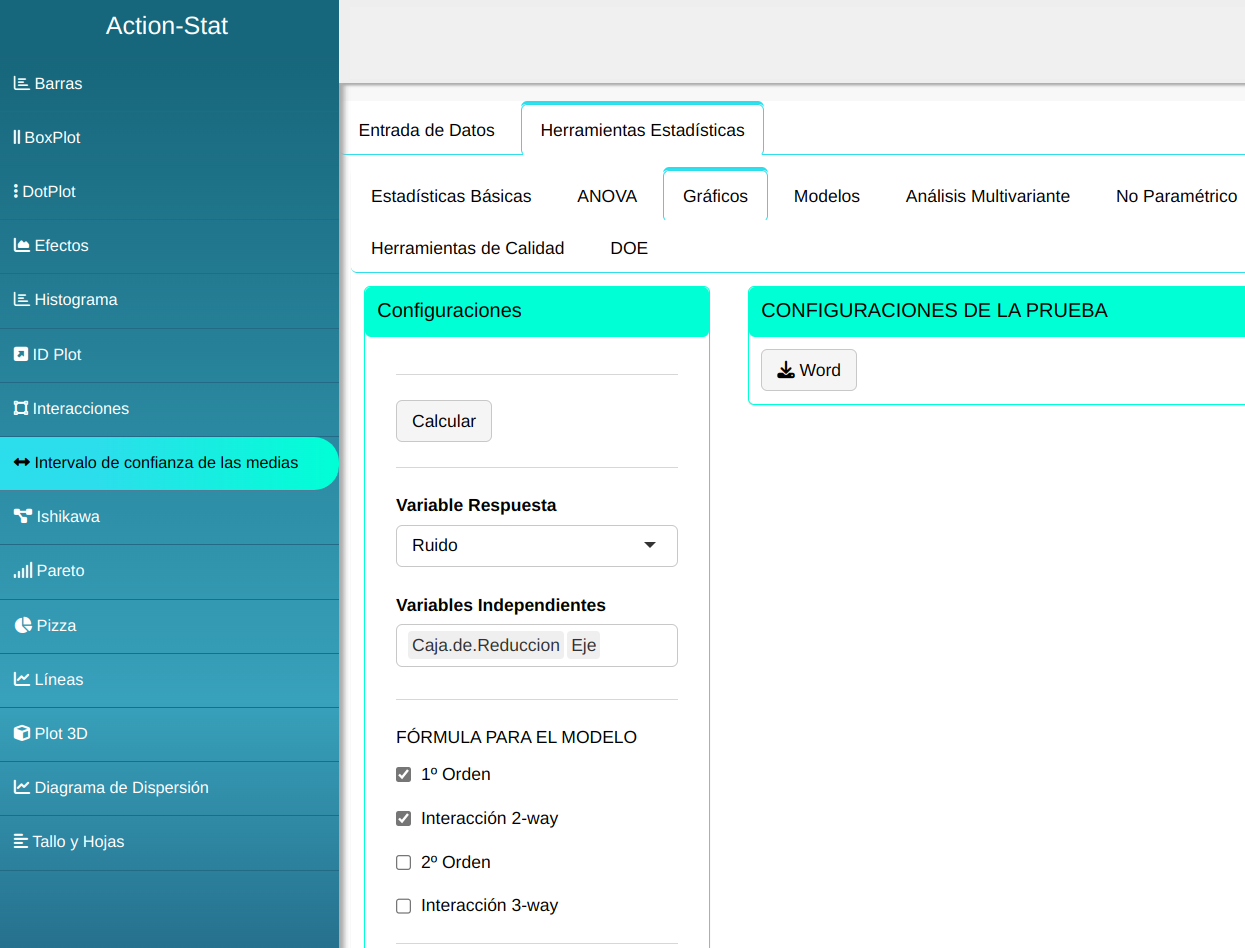The height and width of the screenshot is (948, 1245).
Task: Open the Barras chart icon in sidebar
Action: pos(21,84)
